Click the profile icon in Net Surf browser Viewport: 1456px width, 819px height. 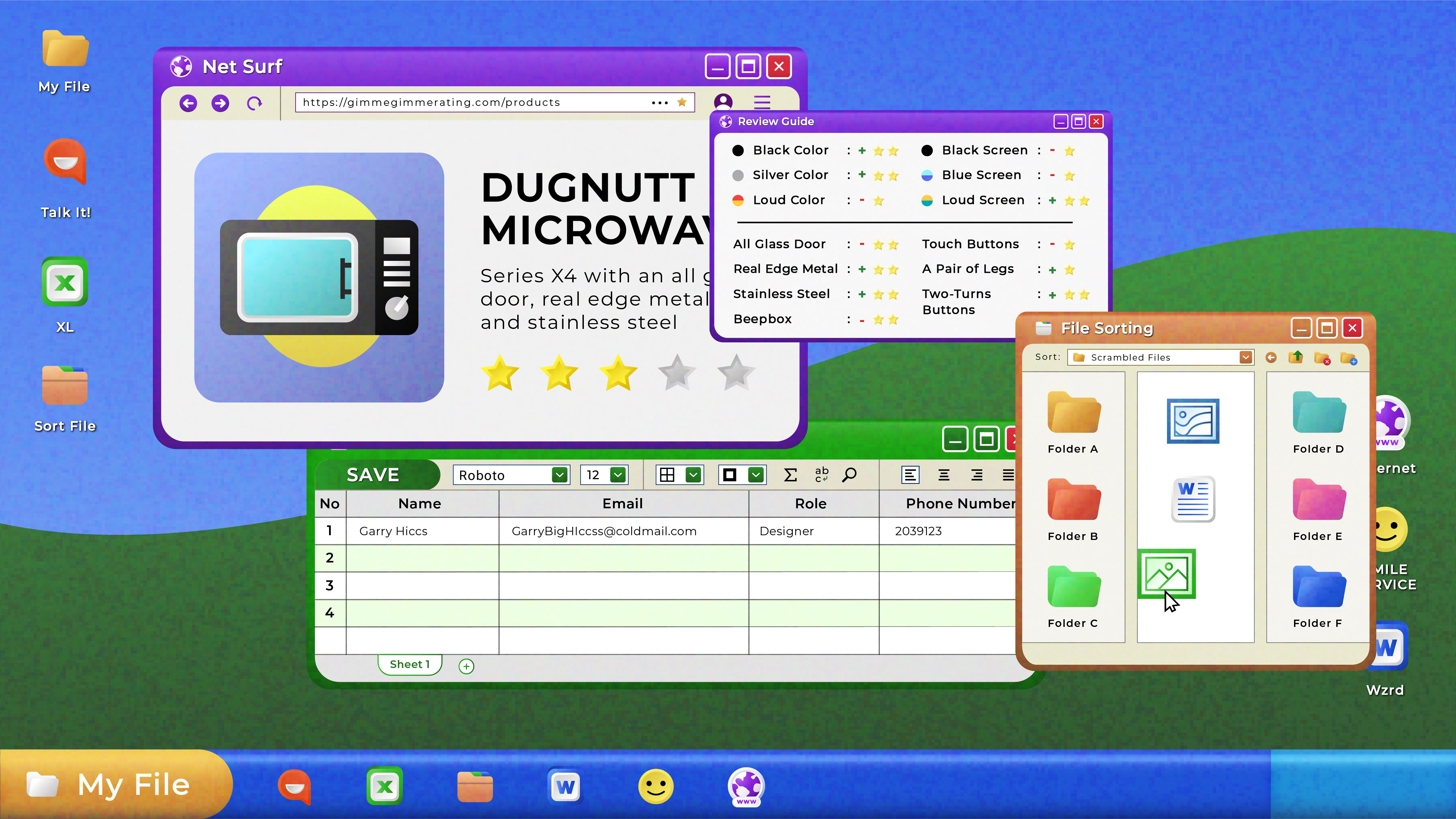pos(724,102)
